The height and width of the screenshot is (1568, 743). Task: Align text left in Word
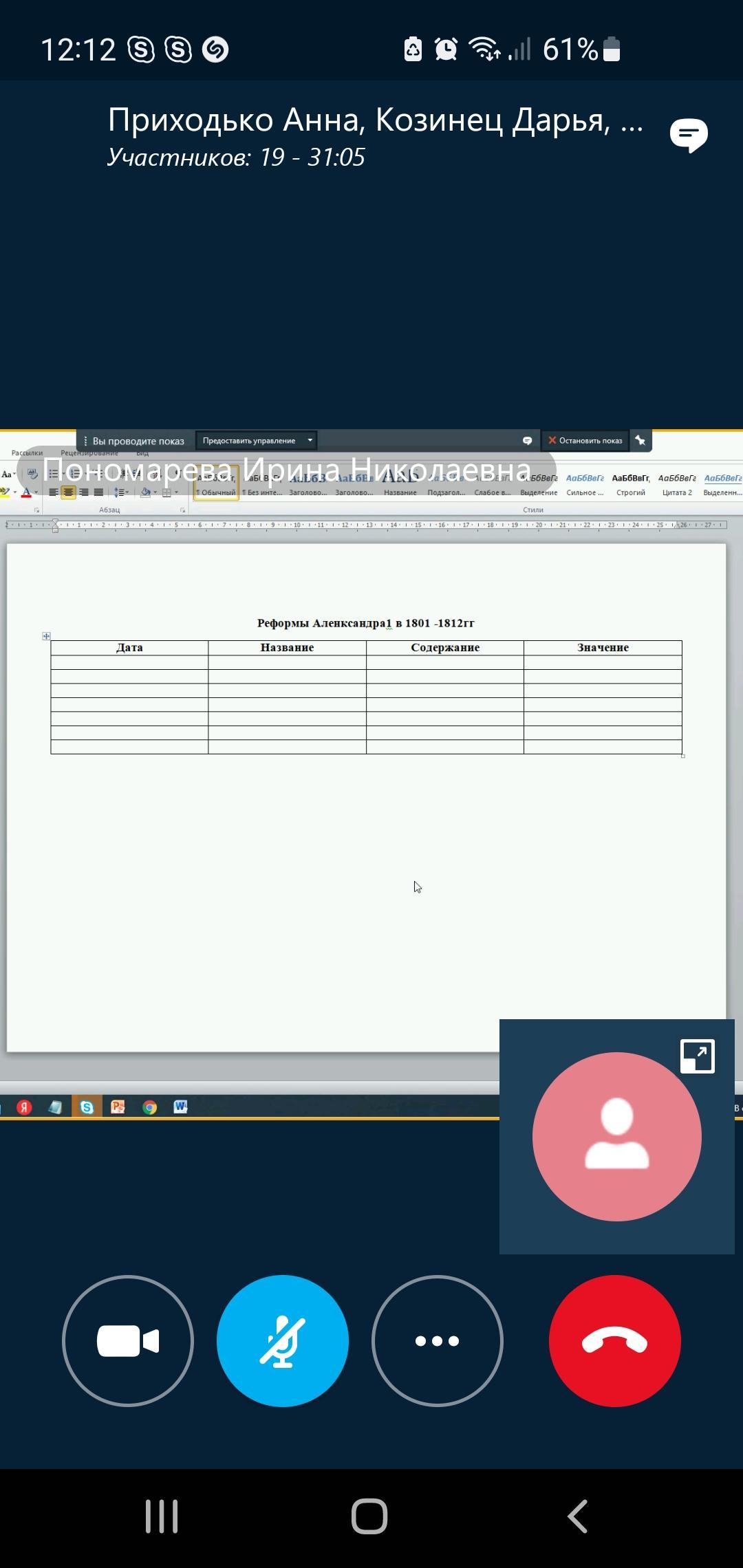[53, 492]
